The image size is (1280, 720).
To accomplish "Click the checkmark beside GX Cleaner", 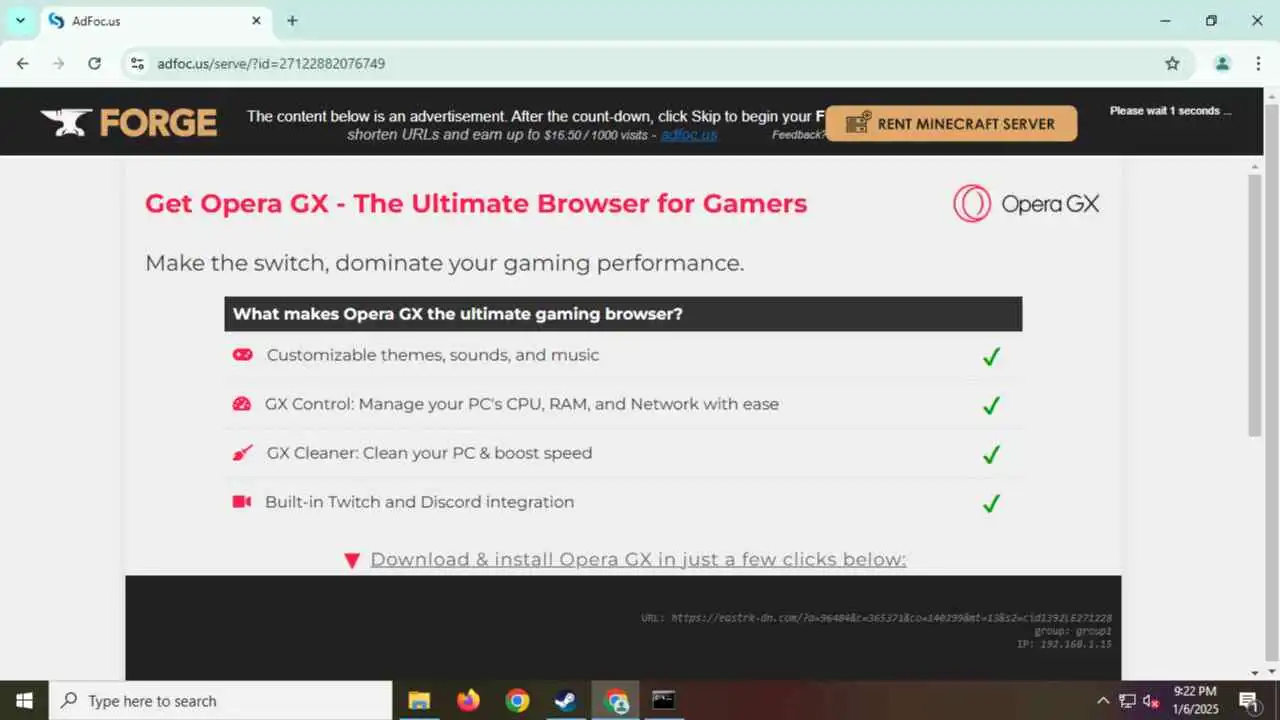I will point(991,454).
